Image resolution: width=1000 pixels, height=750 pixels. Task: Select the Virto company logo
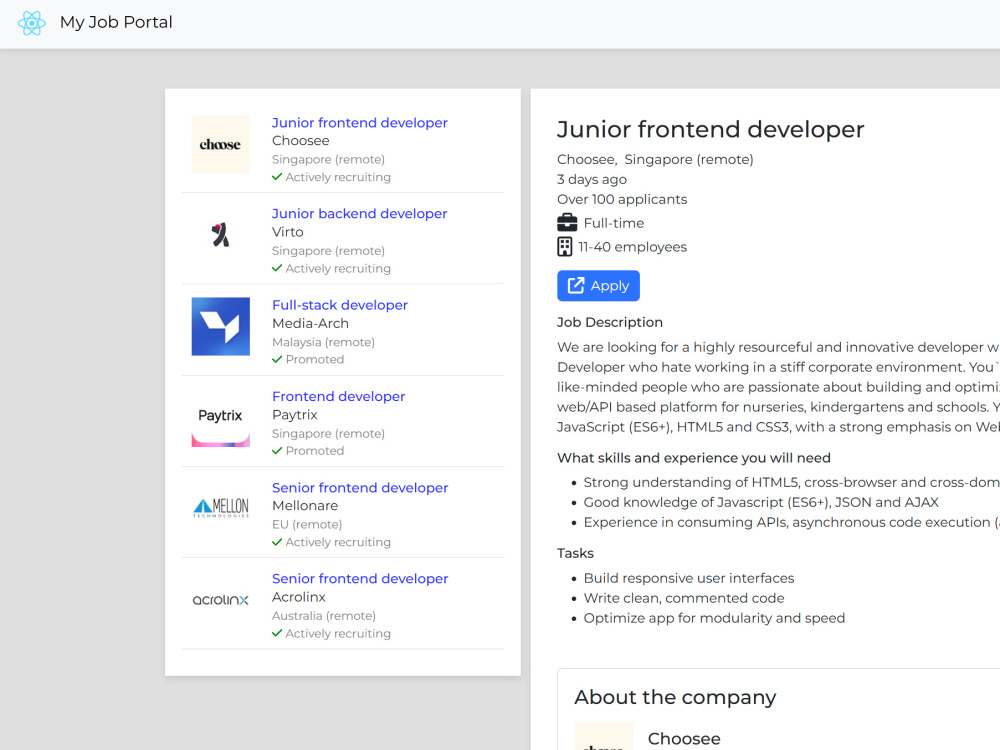221,235
